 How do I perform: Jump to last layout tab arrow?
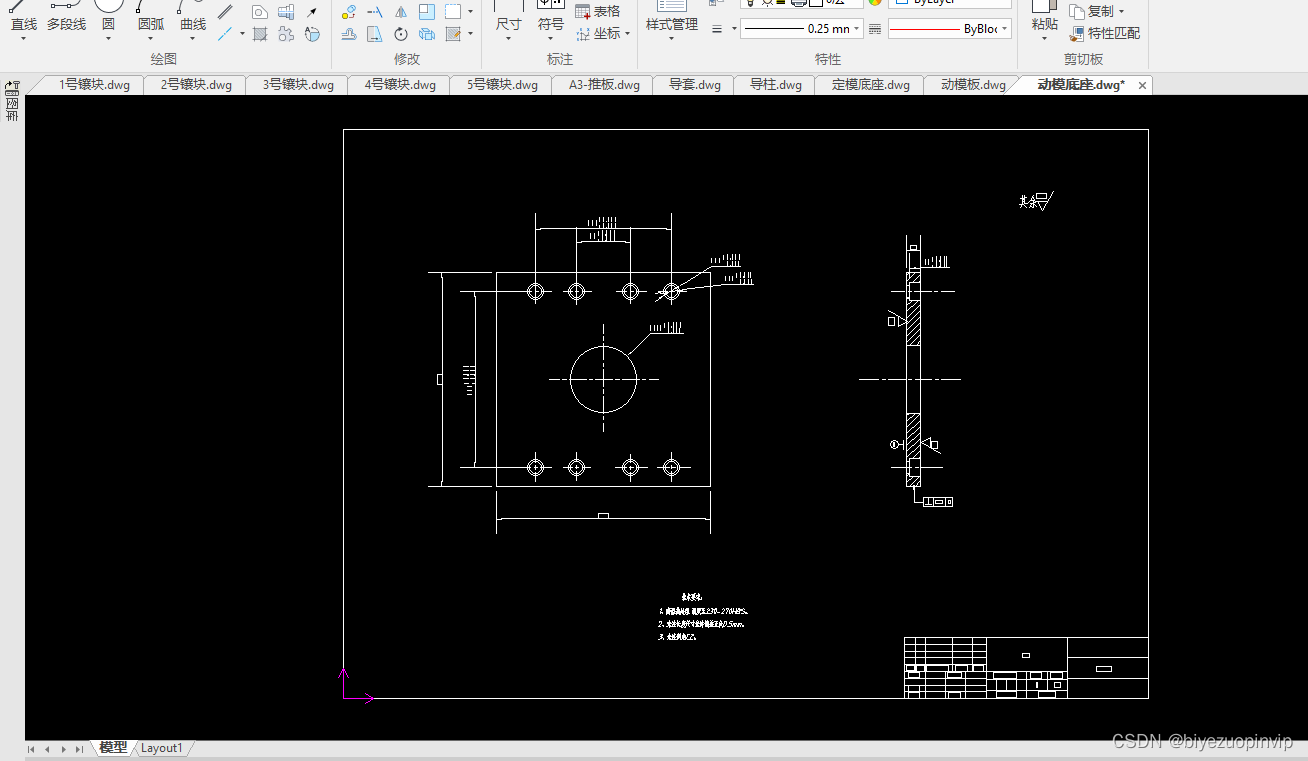79,749
